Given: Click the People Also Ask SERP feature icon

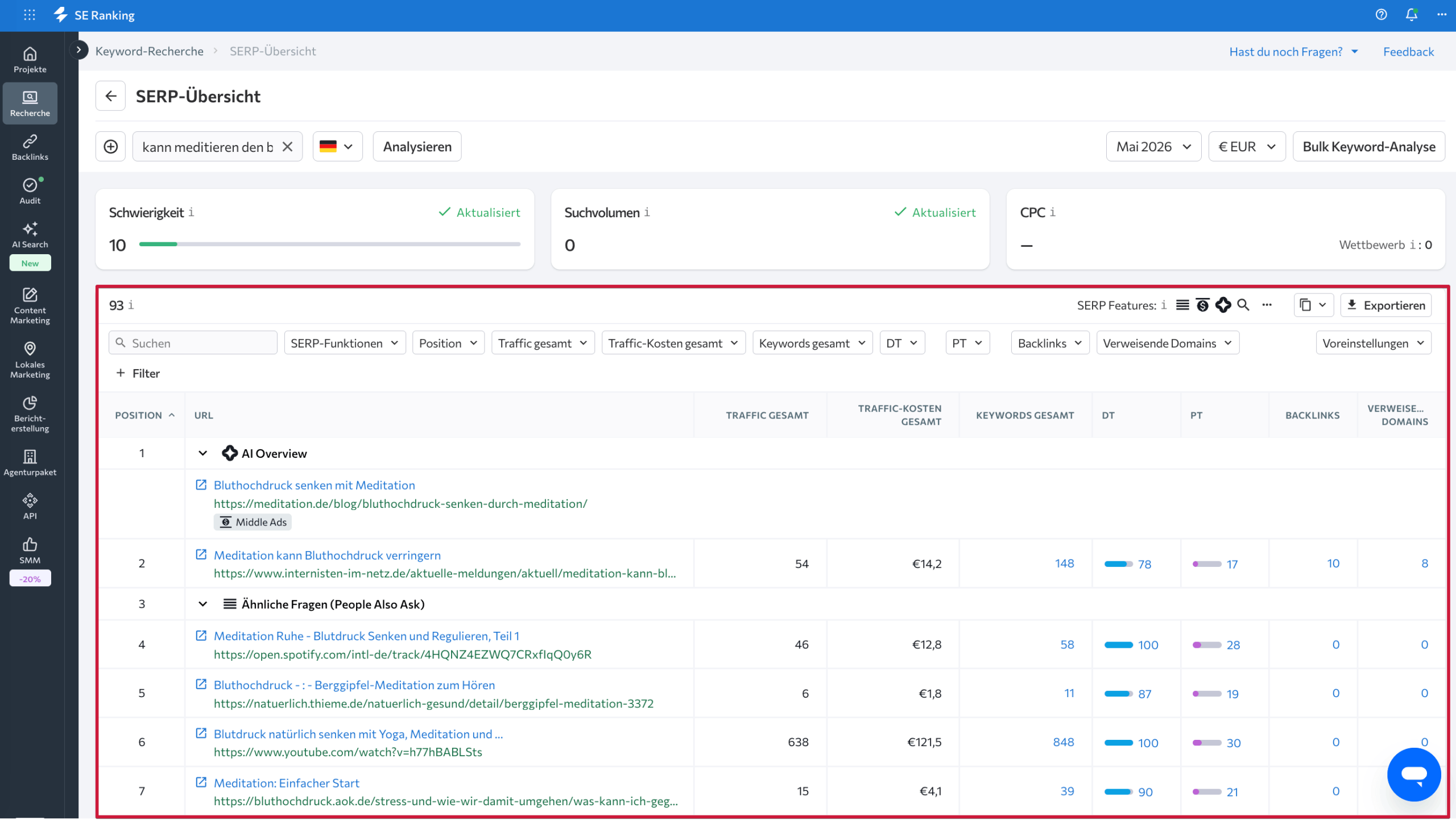Looking at the screenshot, I should (x=1182, y=305).
